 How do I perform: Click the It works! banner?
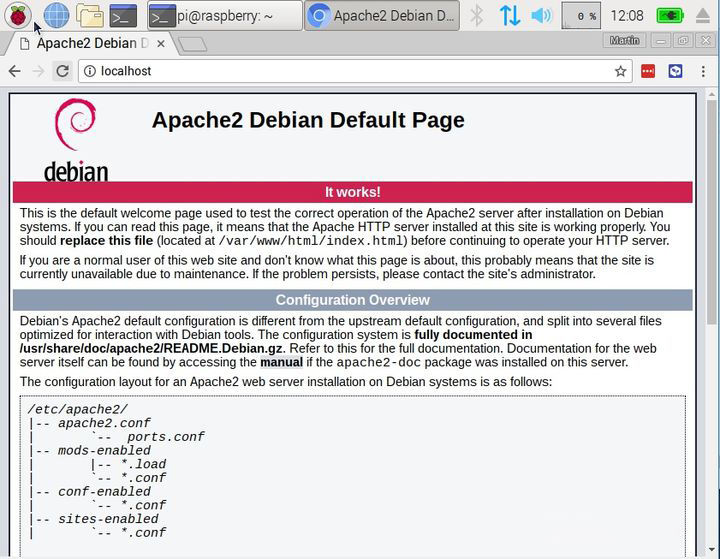click(x=353, y=192)
